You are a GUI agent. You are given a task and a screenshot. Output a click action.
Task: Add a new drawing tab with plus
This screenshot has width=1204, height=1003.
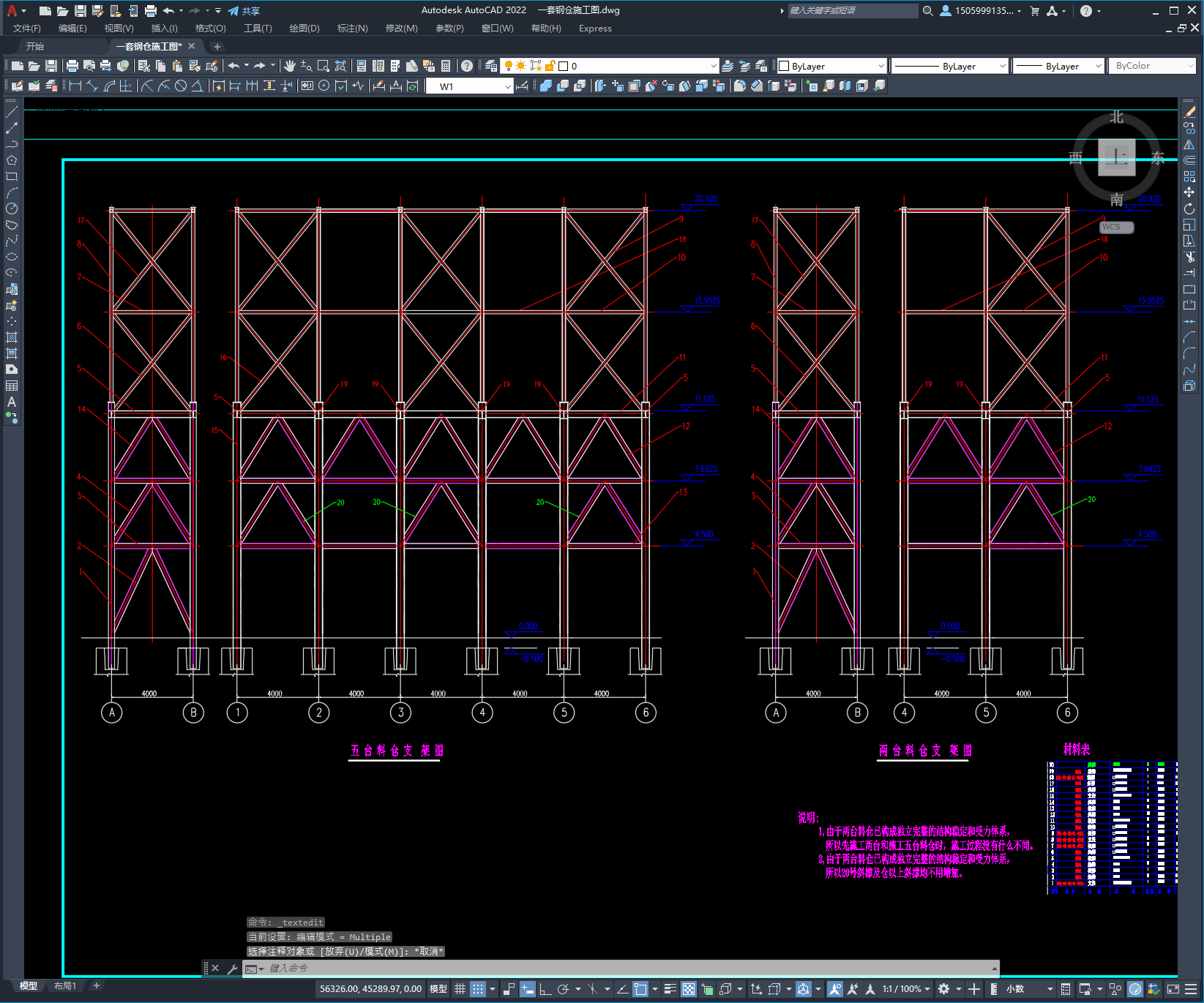click(217, 46)
